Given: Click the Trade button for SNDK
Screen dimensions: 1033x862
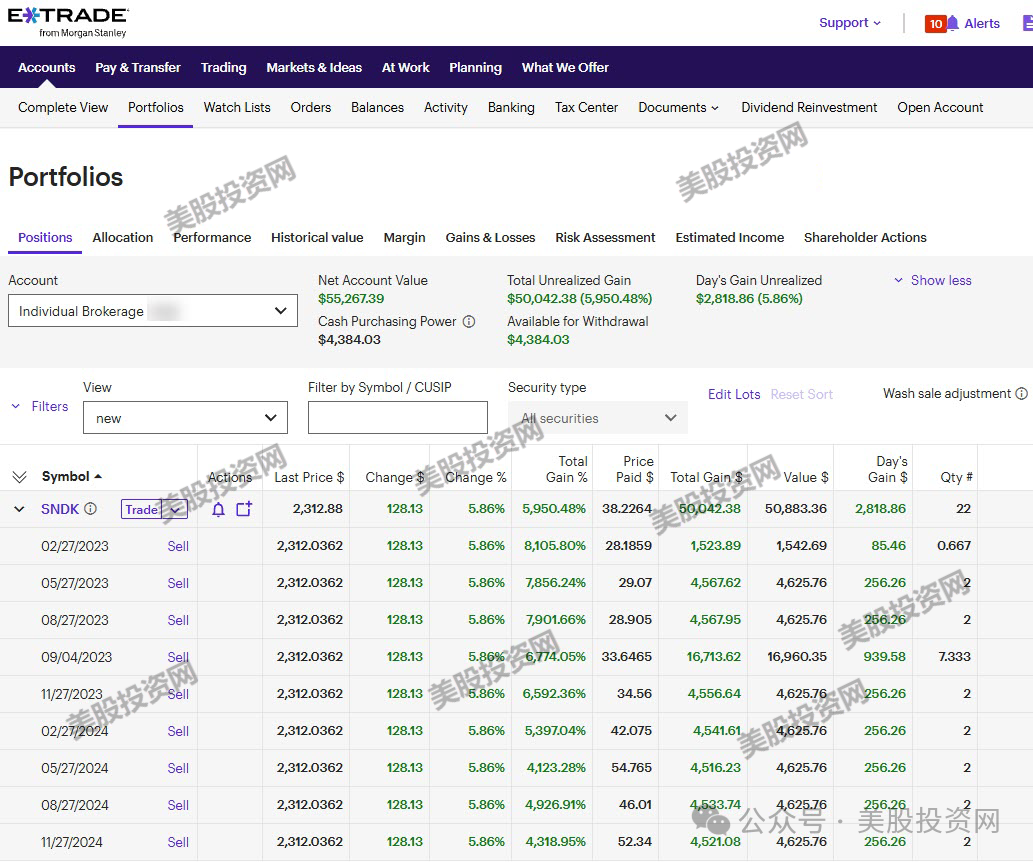Looking at the screenshot, I should (x=142, y=509).
